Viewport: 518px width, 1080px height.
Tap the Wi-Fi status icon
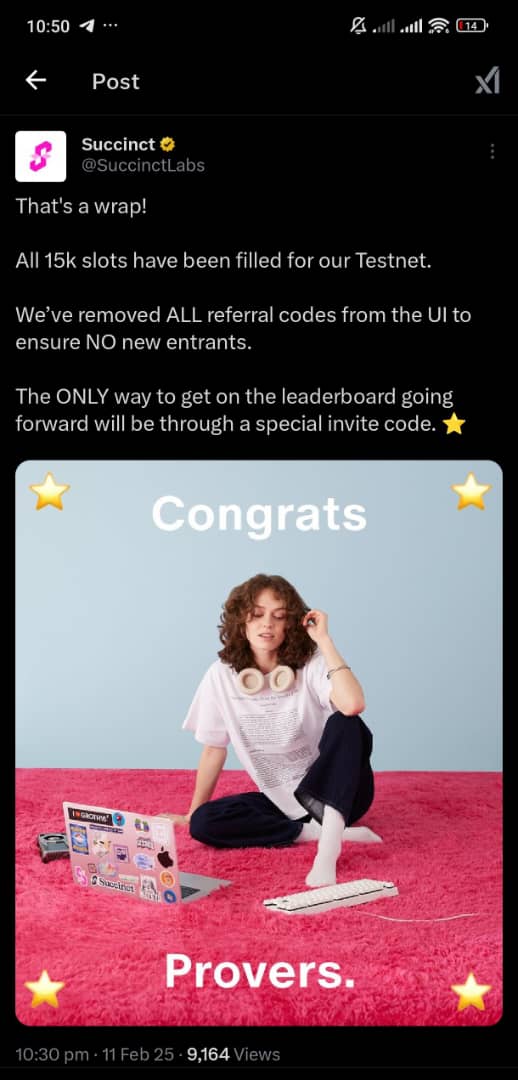pyautogui.click(x=437, y=26)
